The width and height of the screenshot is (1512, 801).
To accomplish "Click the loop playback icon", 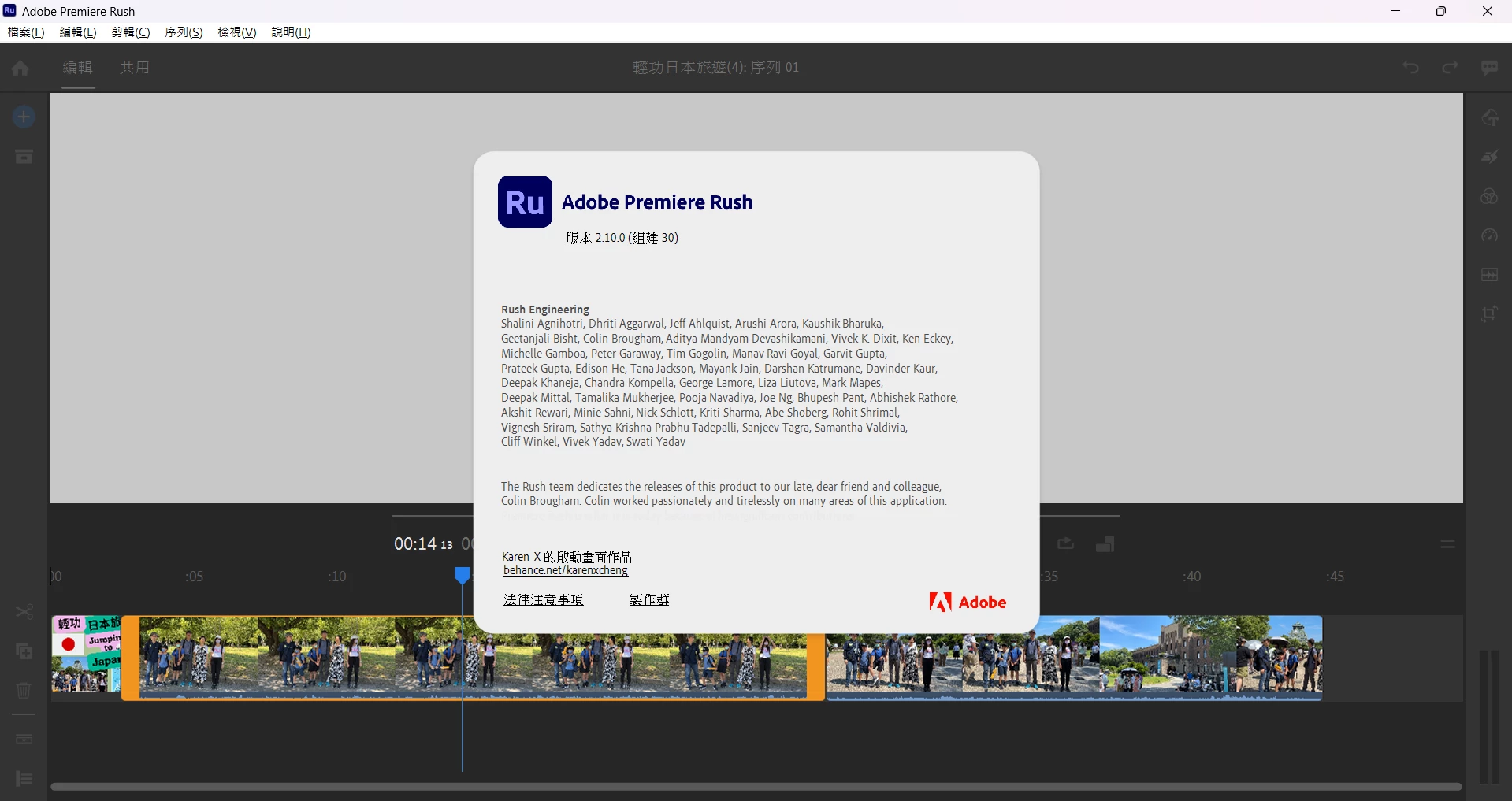I will tap(1066, 543).
